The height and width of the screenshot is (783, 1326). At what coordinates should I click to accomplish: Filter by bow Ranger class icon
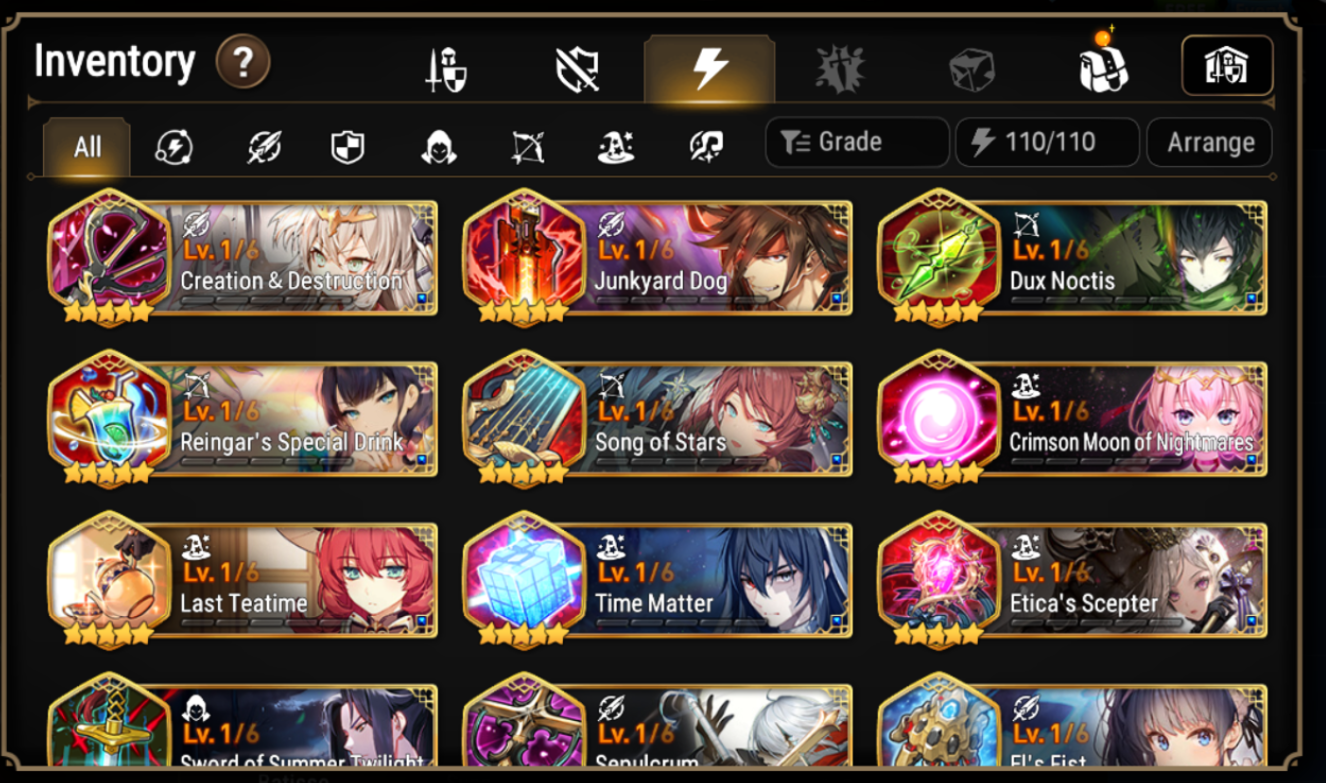point(527,148)
